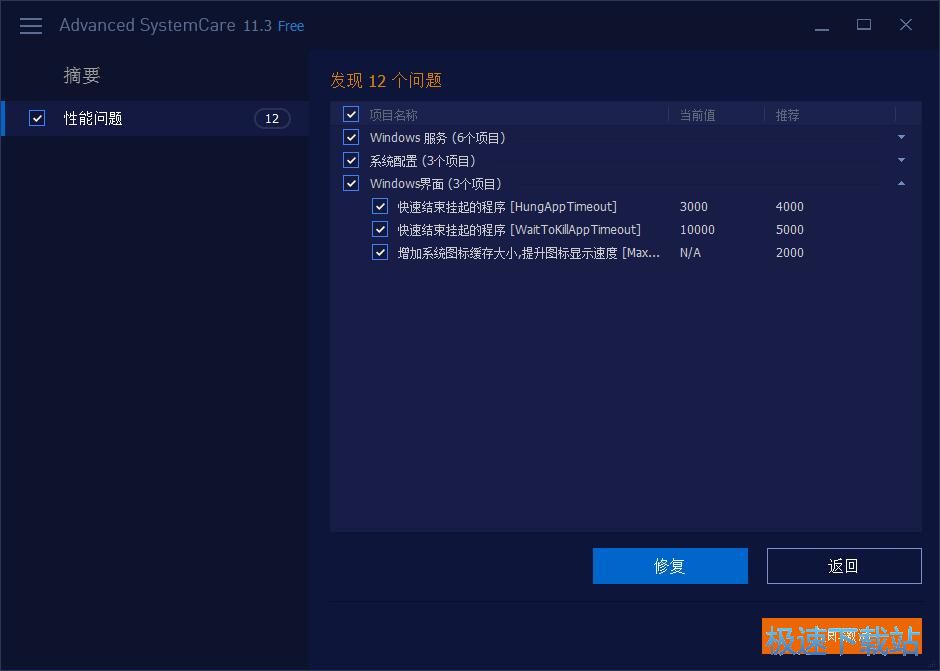Uncheck the 系统配置 group checkbox

[x=351, y=160]
